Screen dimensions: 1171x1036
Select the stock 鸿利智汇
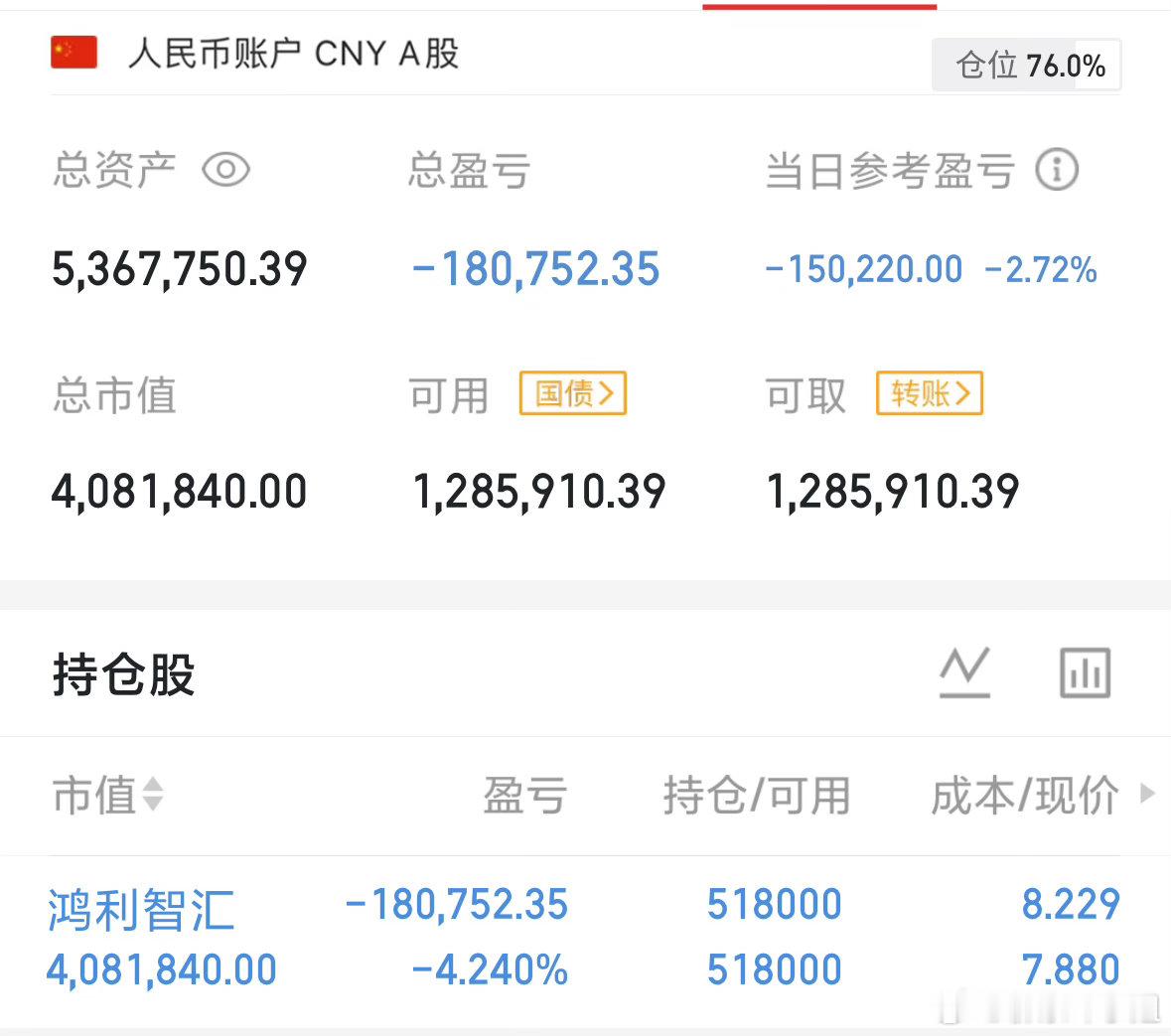click(139, 909)
